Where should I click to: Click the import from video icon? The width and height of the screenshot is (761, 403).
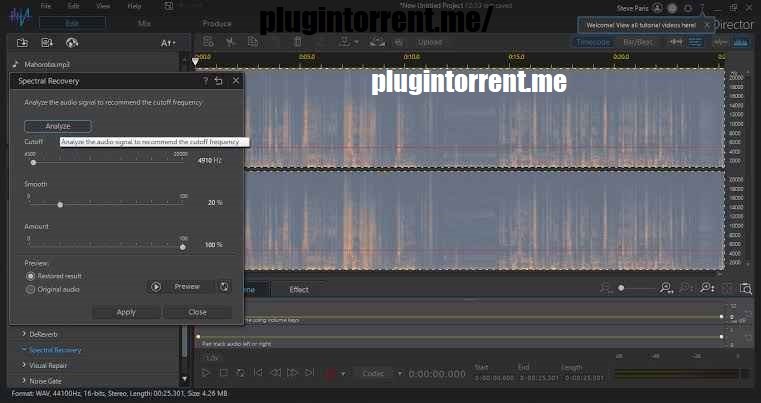coord(47,43)
